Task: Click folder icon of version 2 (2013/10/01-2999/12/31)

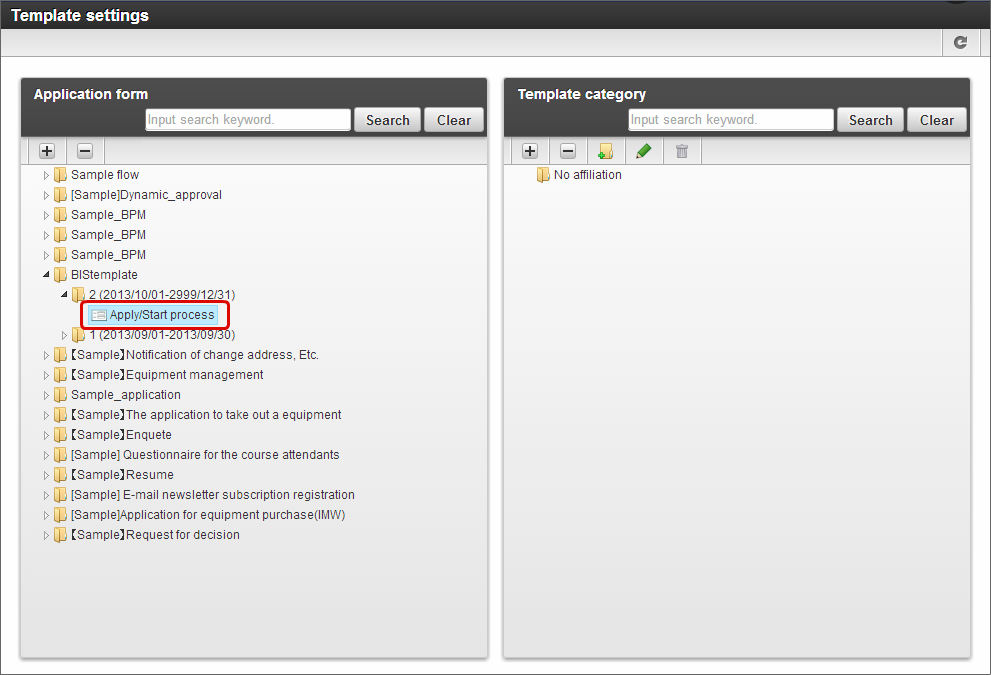Action: click(x=78, y=295)
